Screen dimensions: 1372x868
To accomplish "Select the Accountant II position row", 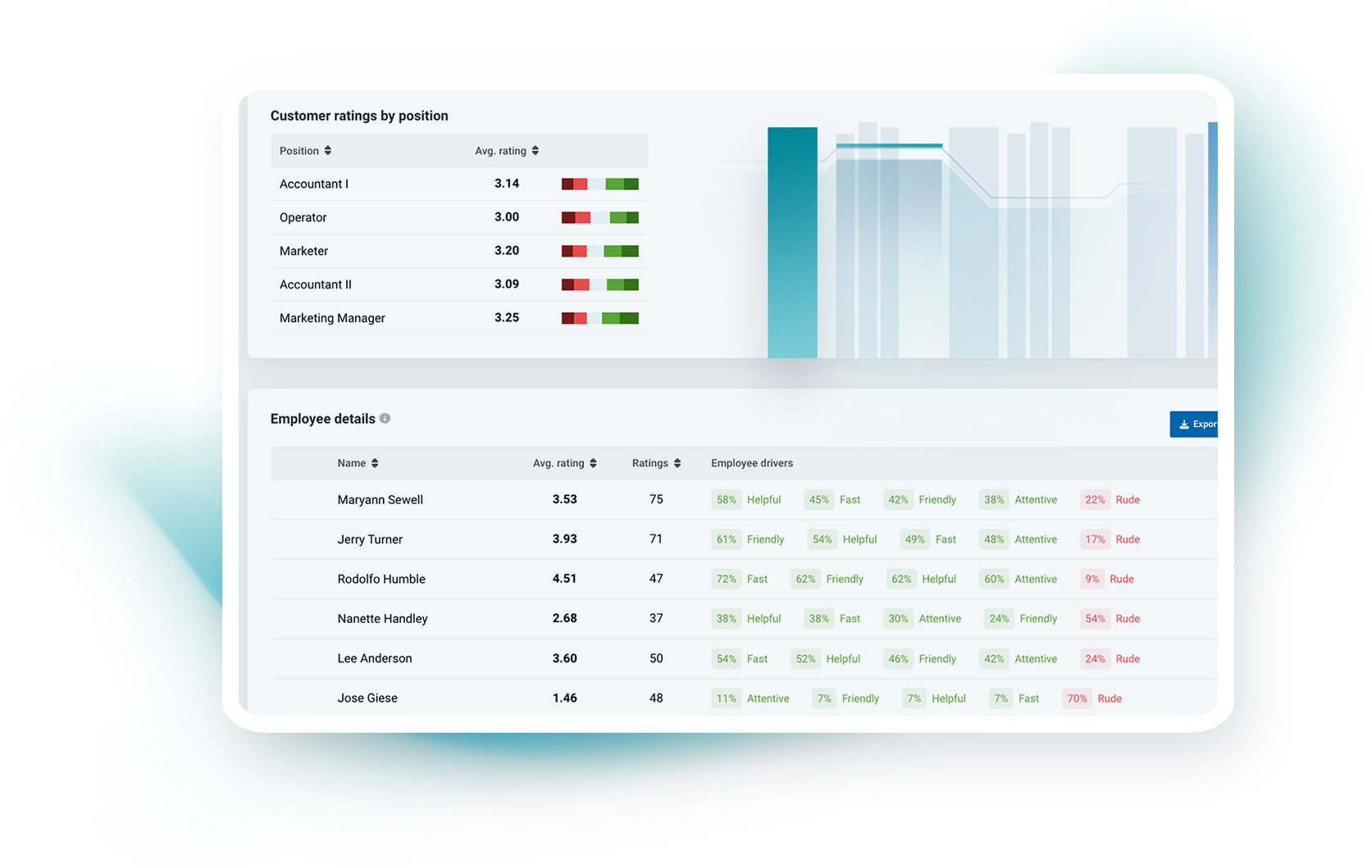I will coord(459,284).
